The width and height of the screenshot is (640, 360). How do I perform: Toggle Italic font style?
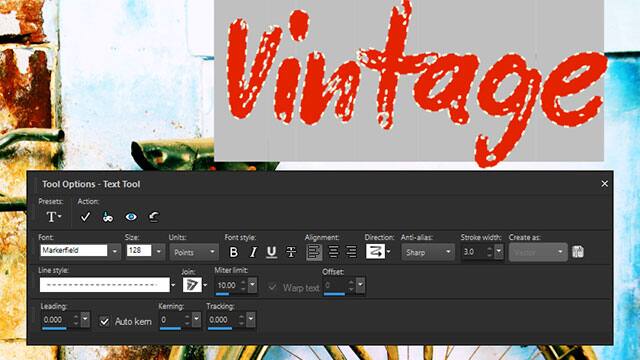(x=253, y=252)
